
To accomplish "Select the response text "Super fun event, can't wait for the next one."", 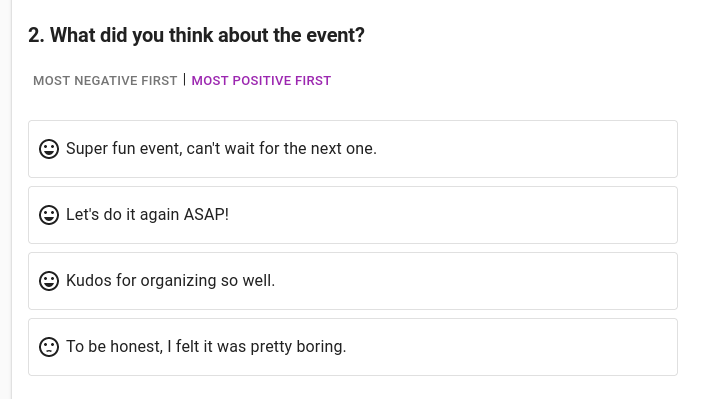I will [222, 149].
